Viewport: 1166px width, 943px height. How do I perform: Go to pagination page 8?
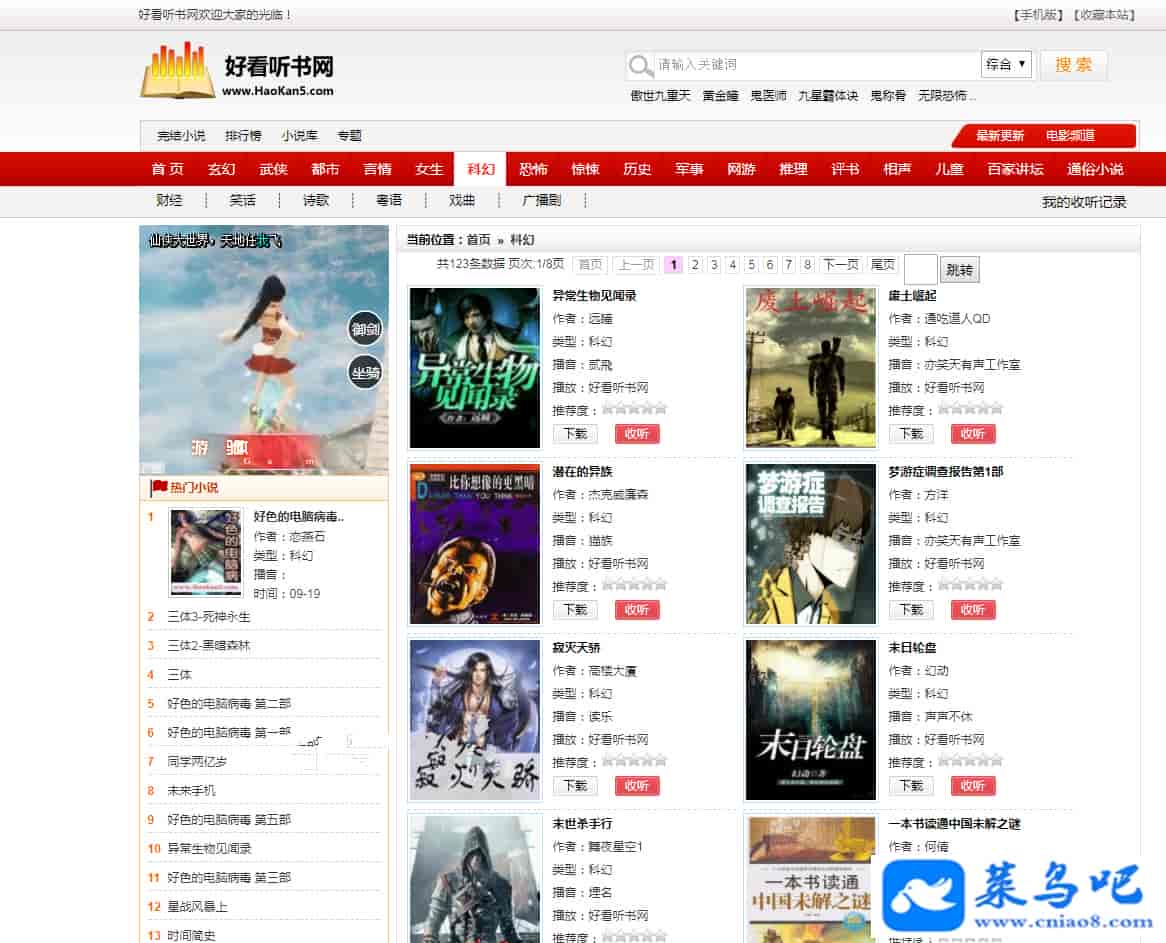point(807,264)
